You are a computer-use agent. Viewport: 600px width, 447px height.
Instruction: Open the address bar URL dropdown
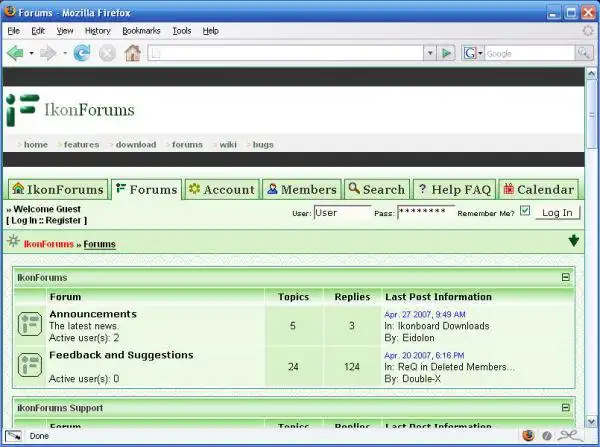pyautogui.click(x=430, y=53)
